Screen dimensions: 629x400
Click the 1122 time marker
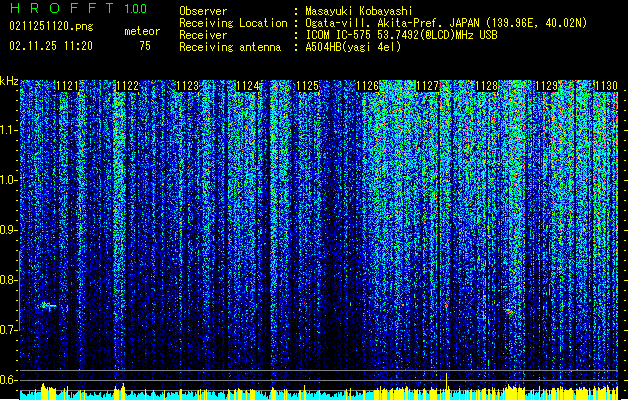(x=127, y=86)
